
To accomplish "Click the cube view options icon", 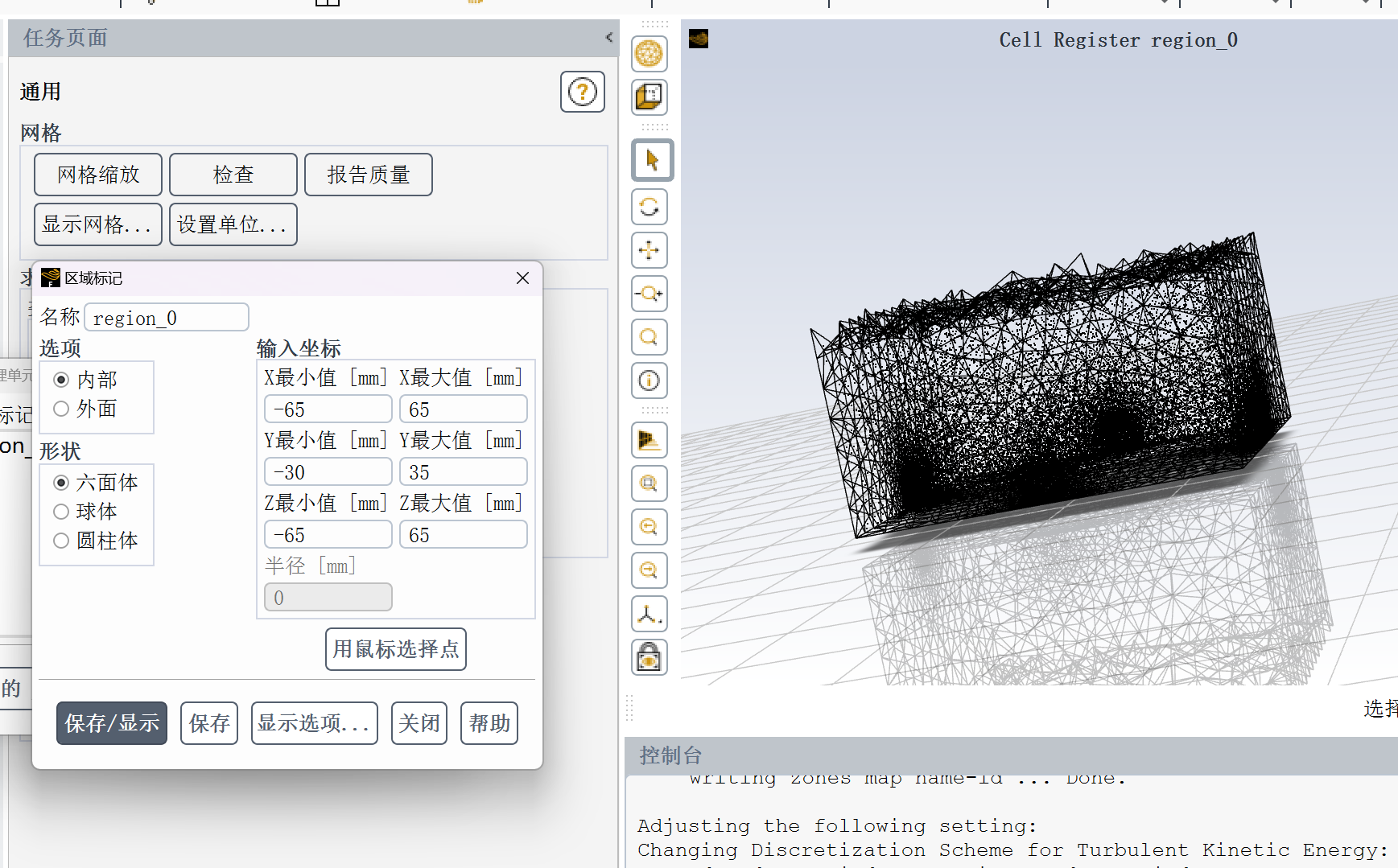I will point(649,97).
